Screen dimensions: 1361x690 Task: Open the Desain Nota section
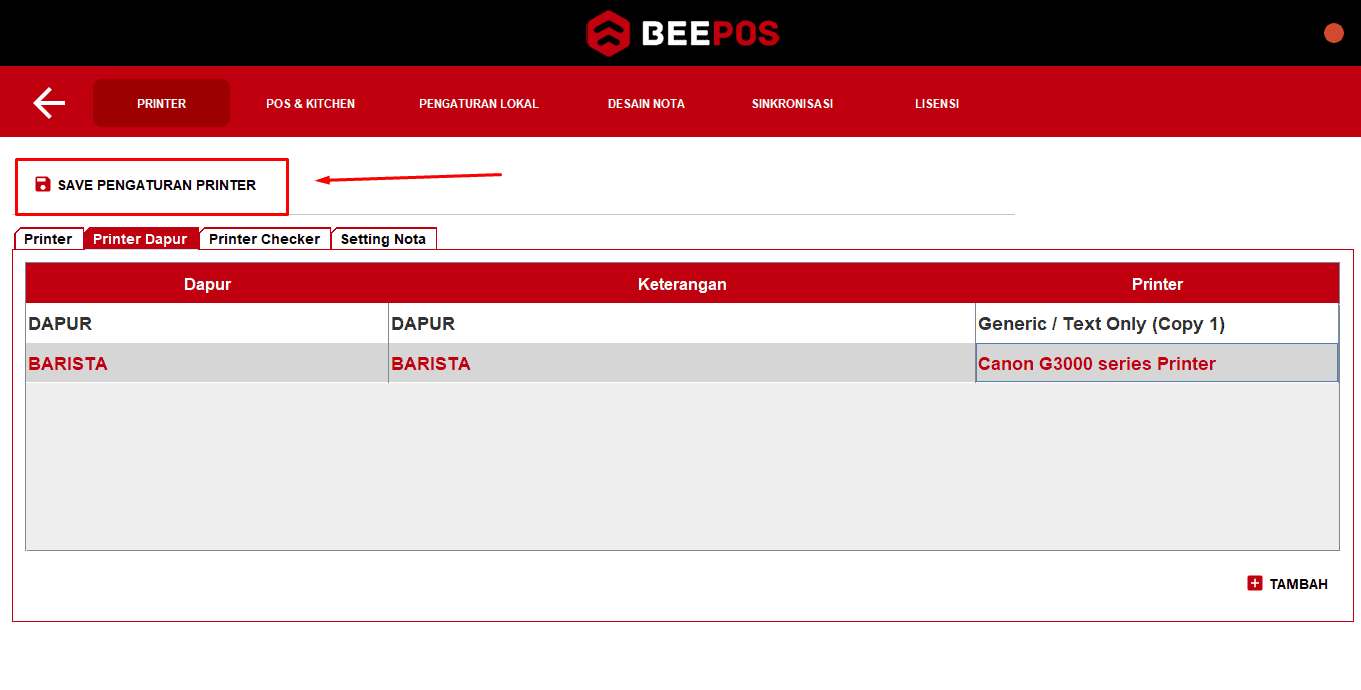tap(646, 104)
